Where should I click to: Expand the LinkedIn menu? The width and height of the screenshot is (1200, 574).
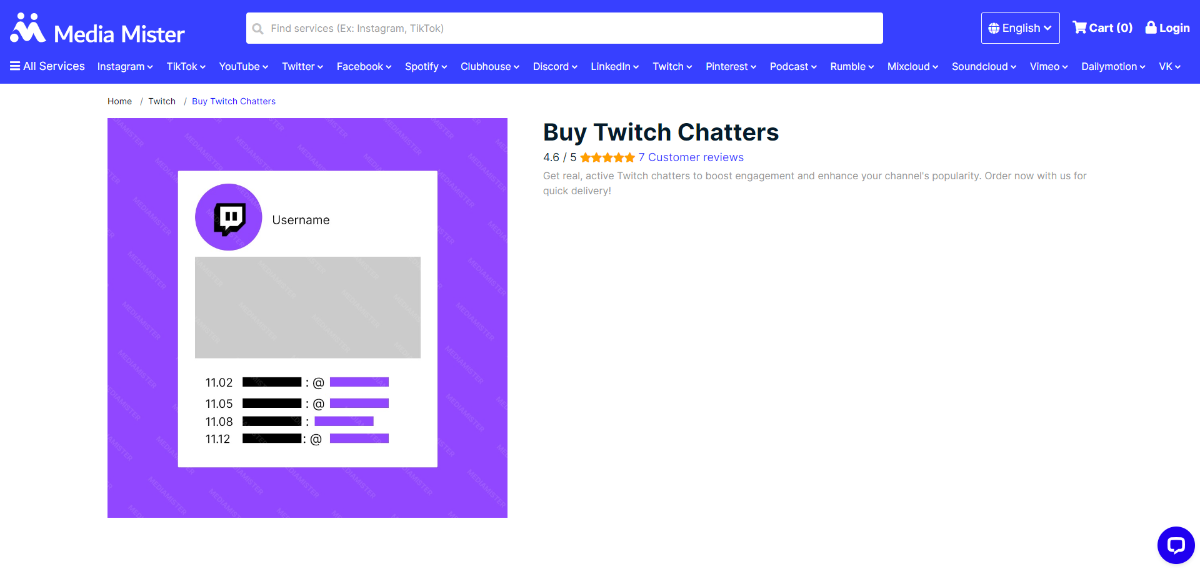(x=615, y=67)
